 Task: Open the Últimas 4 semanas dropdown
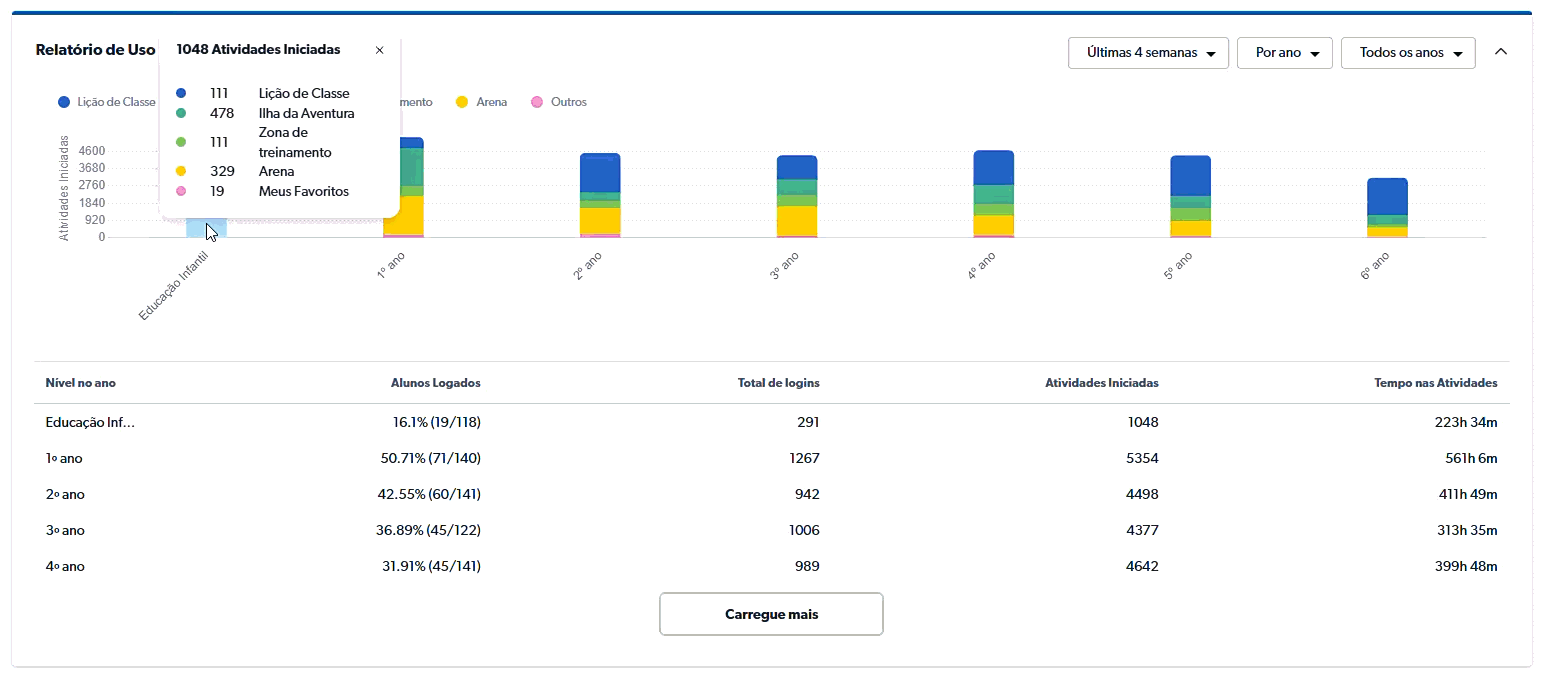pos(1147,53)
